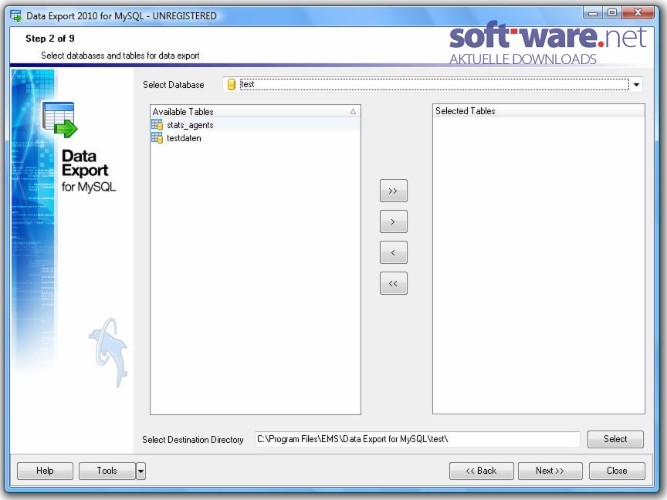Close window via title bar X
Viewport: 667px width, 500px height.
tap(637, 13)
